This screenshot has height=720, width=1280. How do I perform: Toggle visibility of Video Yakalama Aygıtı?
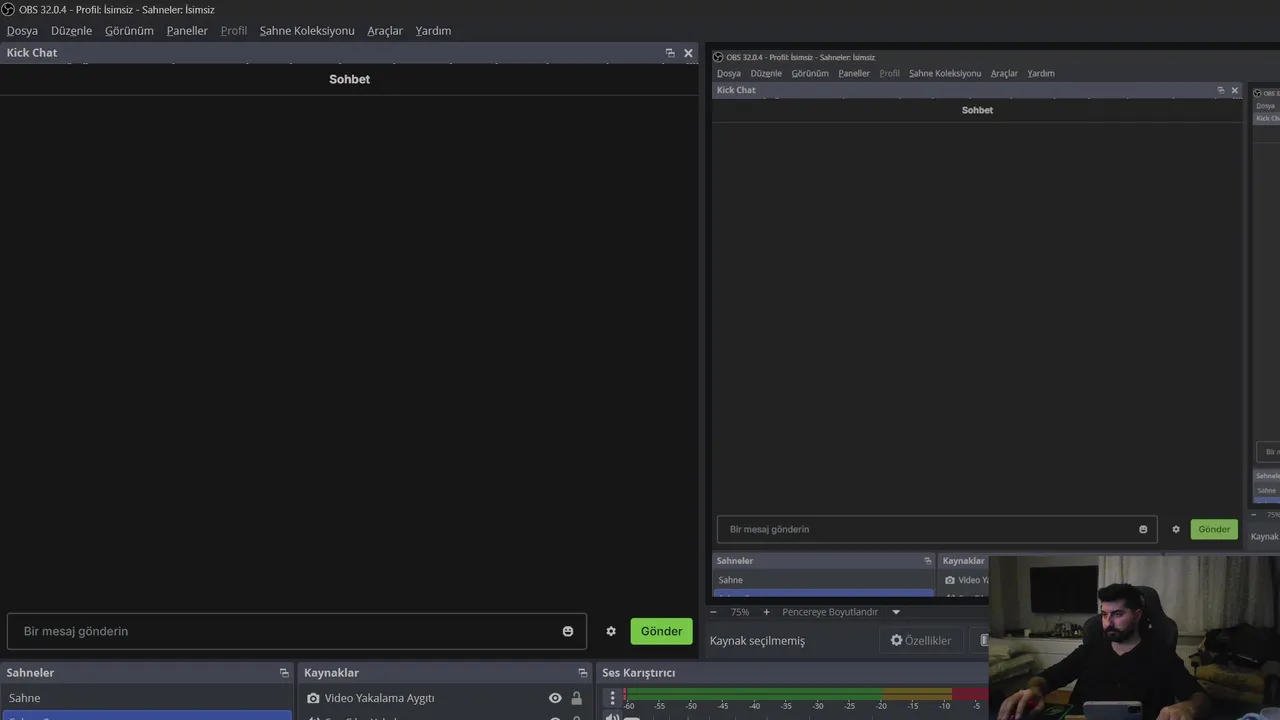(x=555, y=698)
